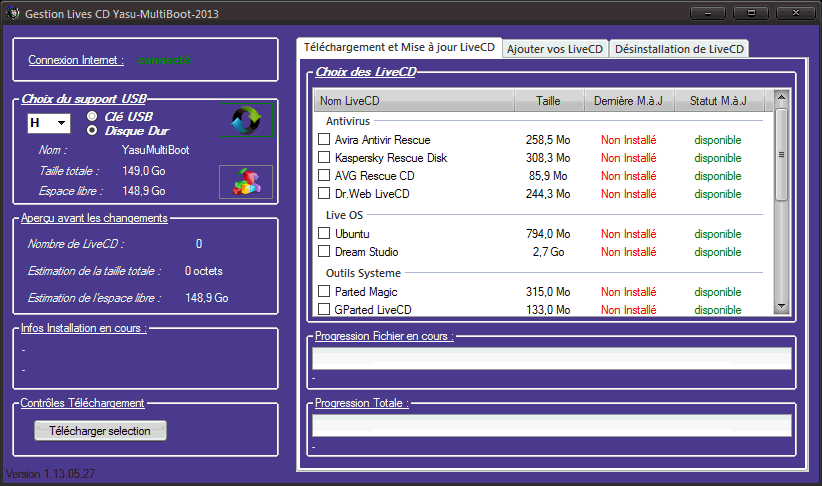Open the Désinstallation de LiveCD tab

pos(679,49)
